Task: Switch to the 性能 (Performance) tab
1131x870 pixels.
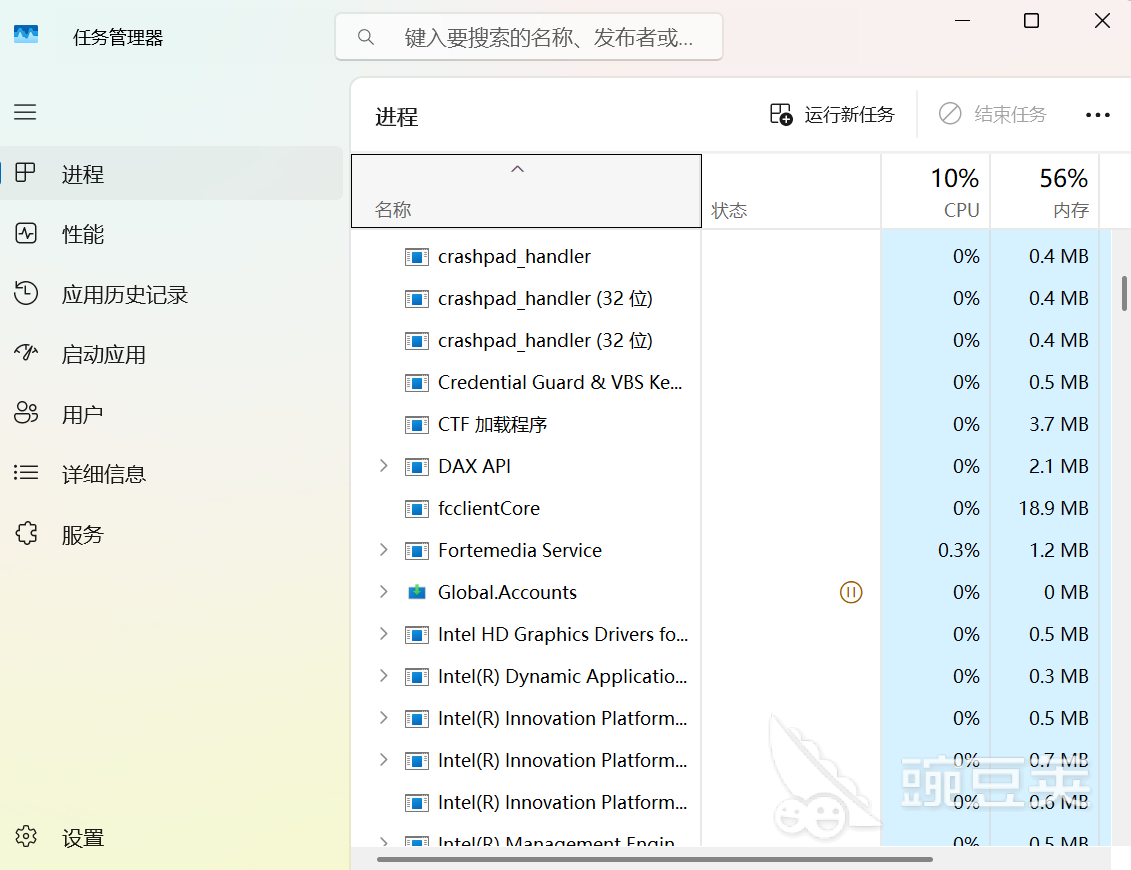Action: tap(172, 234)
